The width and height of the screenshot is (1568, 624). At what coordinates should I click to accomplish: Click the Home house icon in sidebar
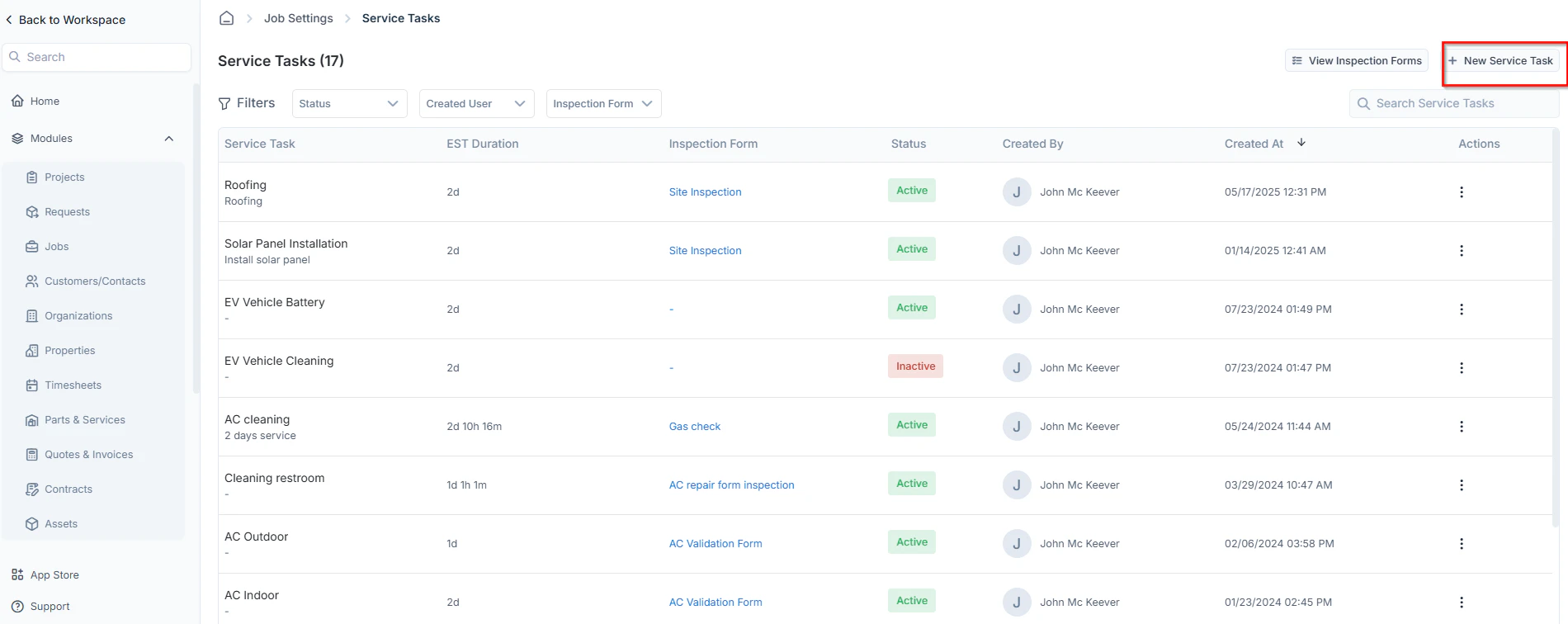coord(17,101)
